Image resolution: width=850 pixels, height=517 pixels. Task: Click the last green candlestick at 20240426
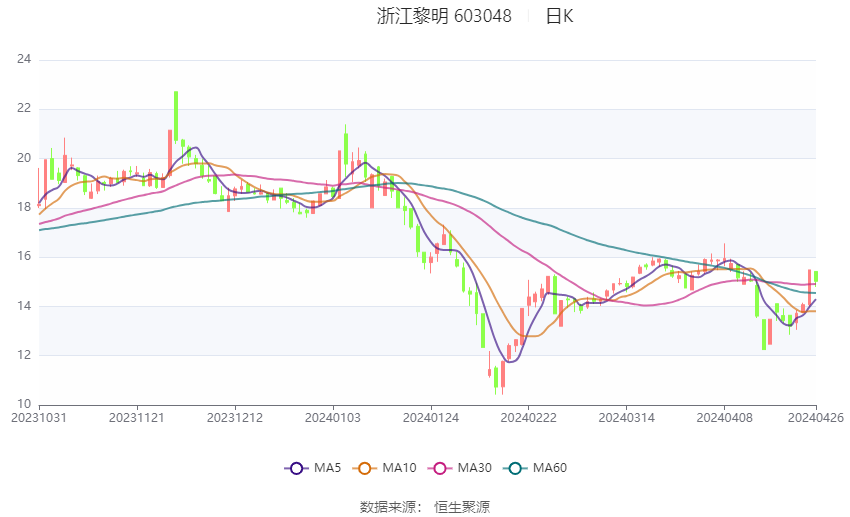[816, 276]
